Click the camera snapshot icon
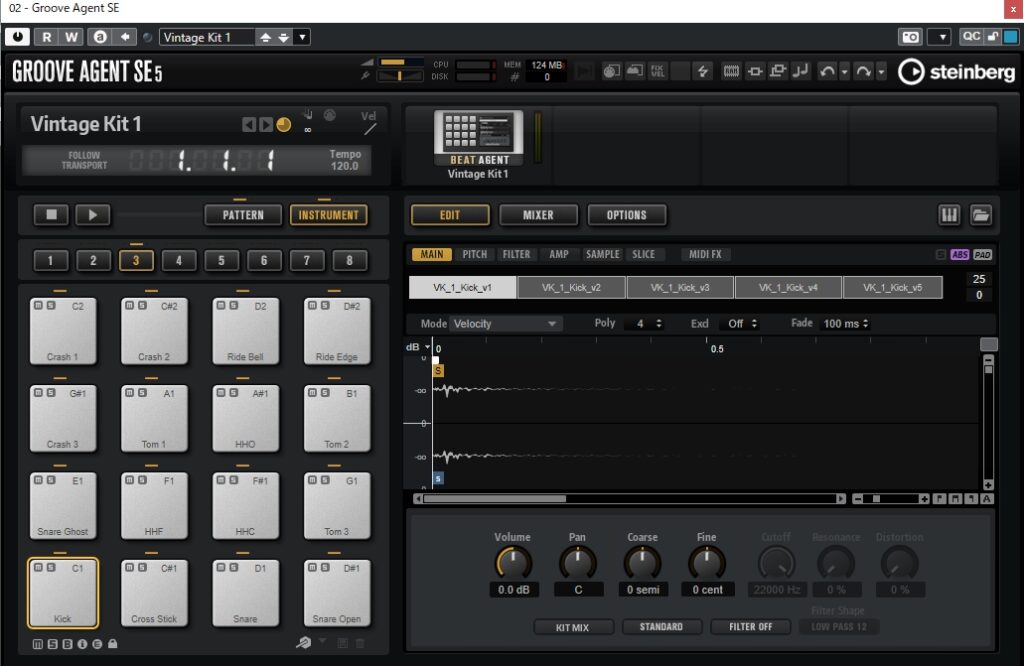Screen dimensions: 1024x666 coord(910,37)
